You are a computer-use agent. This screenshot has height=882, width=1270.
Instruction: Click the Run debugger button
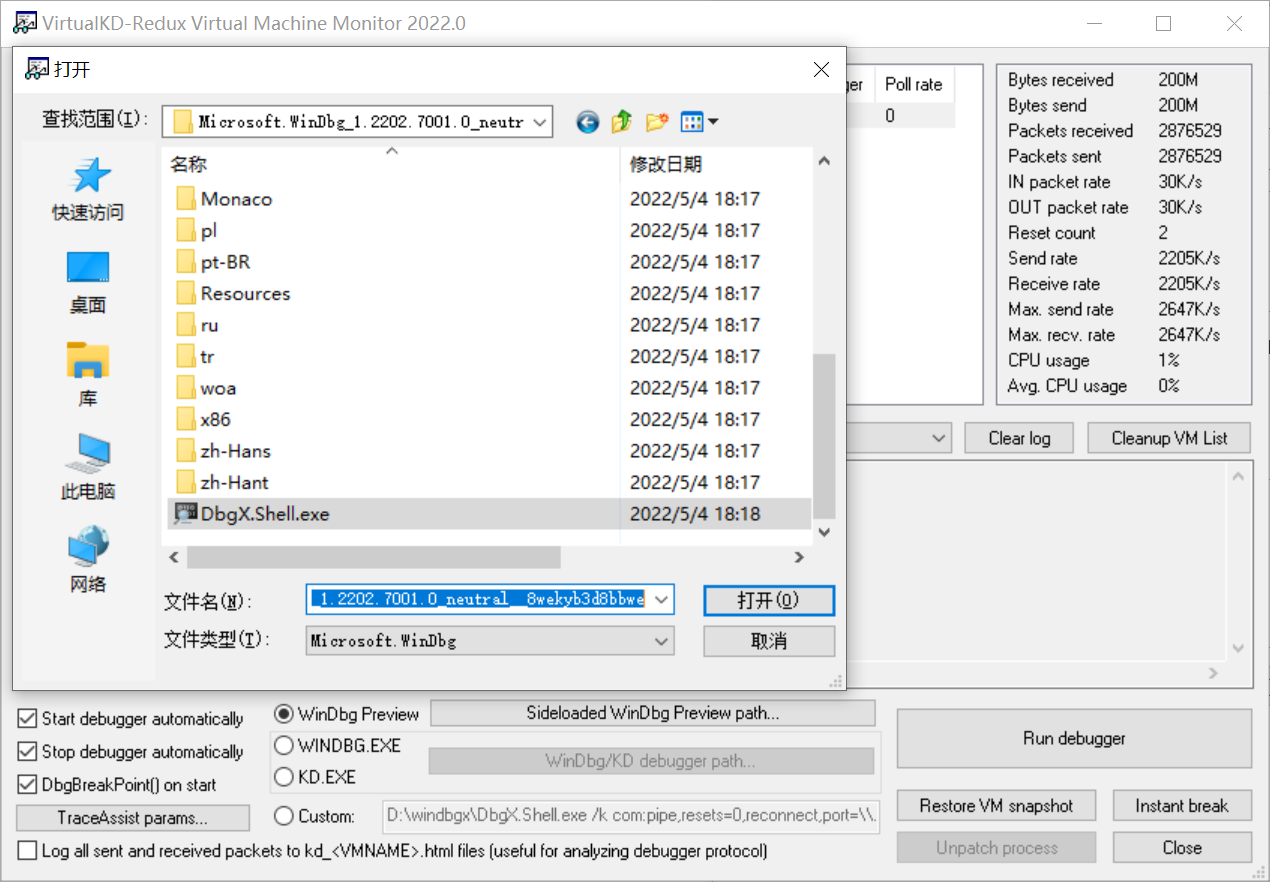coord(1074,739)
